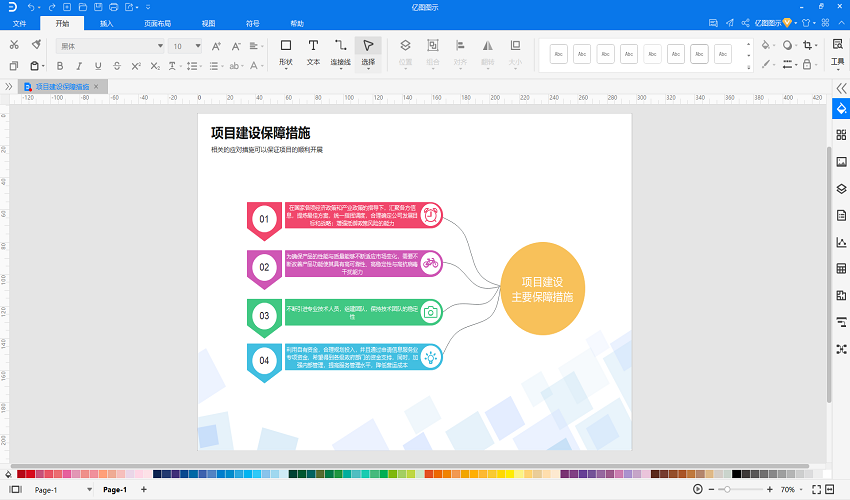Toggle Bold formatting
Image resolution: width=850 pixels, height=500 pixels.
[x=60, y=66]
